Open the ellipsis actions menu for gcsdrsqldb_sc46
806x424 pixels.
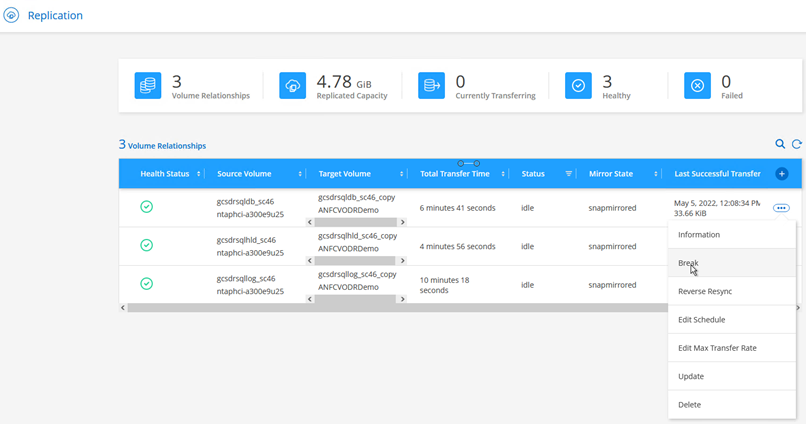[x=781, y=208]
